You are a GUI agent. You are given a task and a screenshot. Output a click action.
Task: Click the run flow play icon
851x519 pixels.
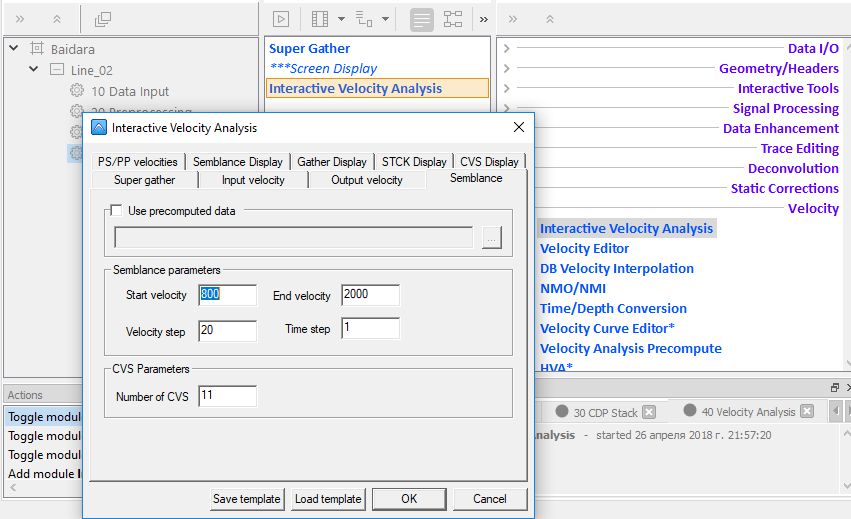[x=281, y=20]
